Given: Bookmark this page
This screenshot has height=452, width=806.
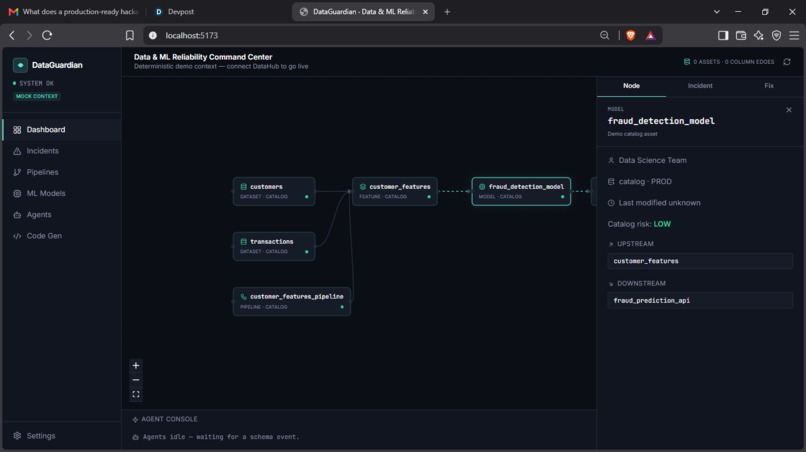Looking at the screenshot, I should pos(130,35).
